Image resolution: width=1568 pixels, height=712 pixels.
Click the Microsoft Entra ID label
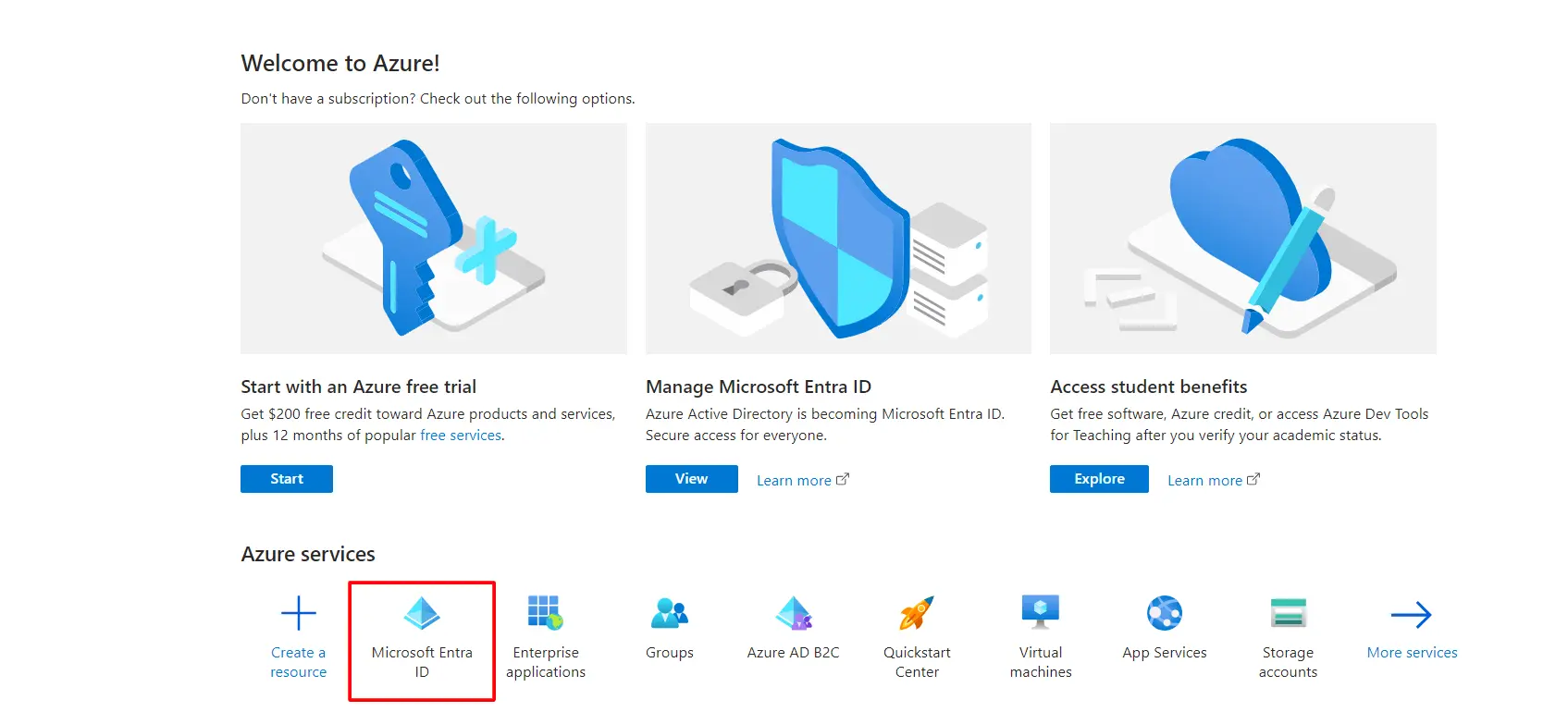point(422,662)
